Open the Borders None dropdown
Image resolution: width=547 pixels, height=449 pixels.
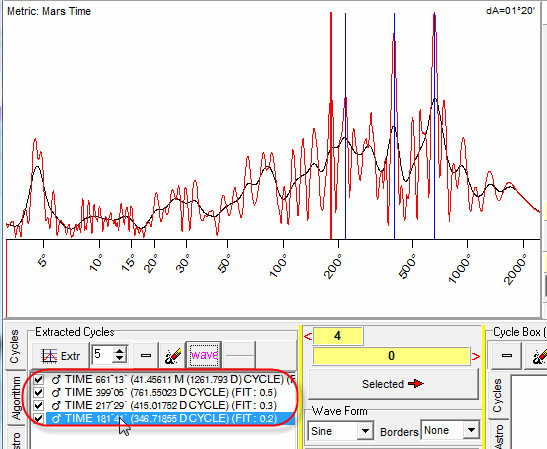471,430
